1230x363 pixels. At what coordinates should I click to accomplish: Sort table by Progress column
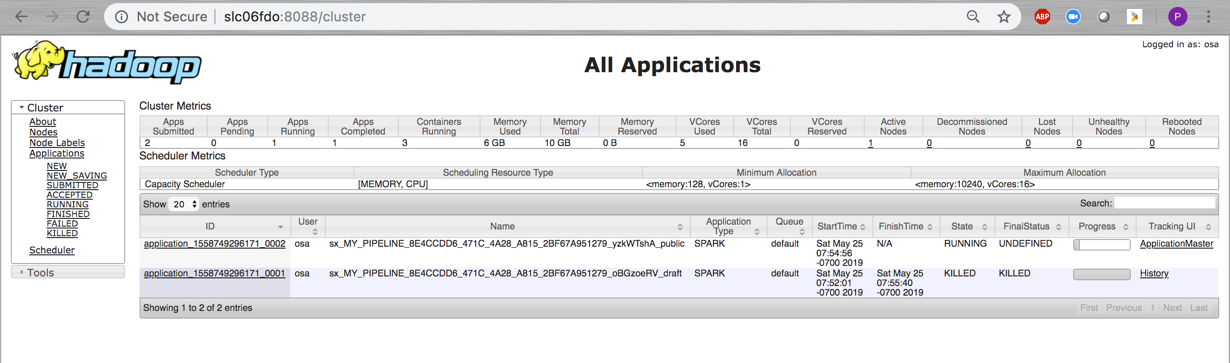point(1125,227)
